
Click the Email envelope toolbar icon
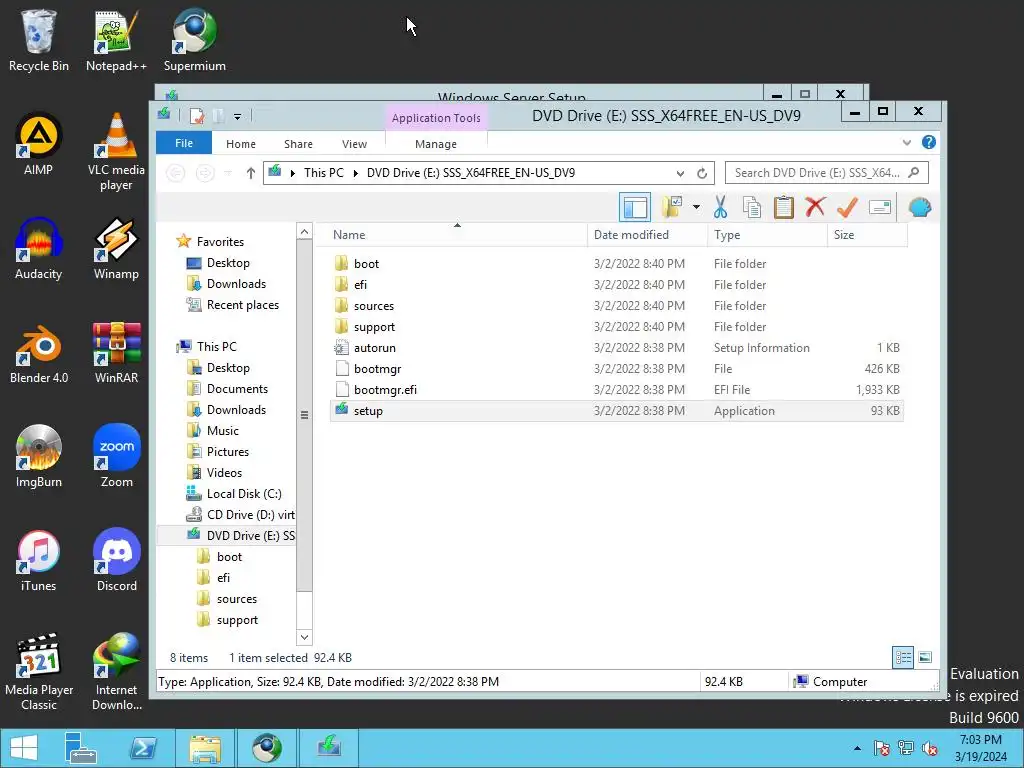(x=880, y=208)
